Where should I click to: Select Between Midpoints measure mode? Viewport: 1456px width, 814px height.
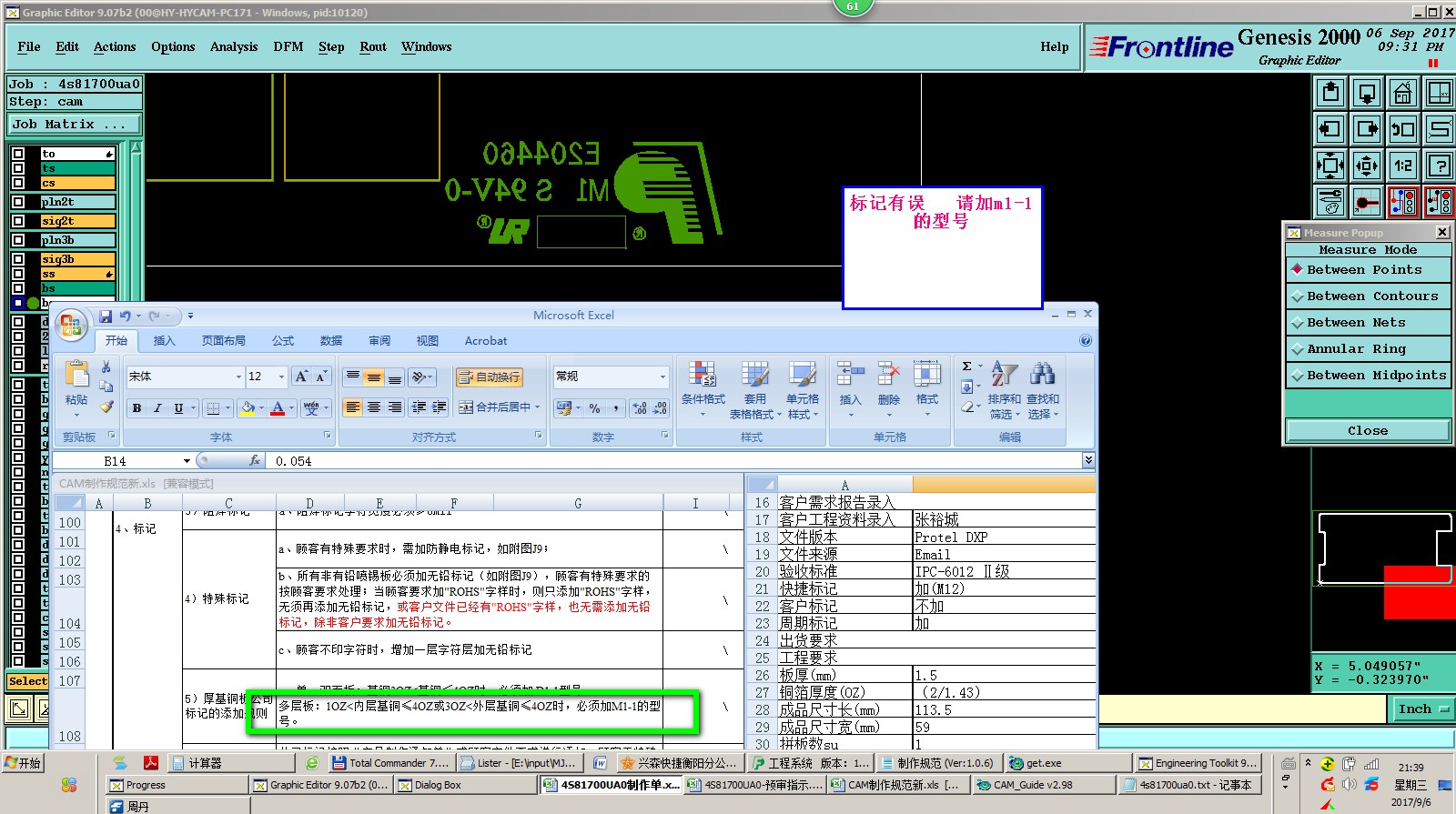pos(1368,376)
